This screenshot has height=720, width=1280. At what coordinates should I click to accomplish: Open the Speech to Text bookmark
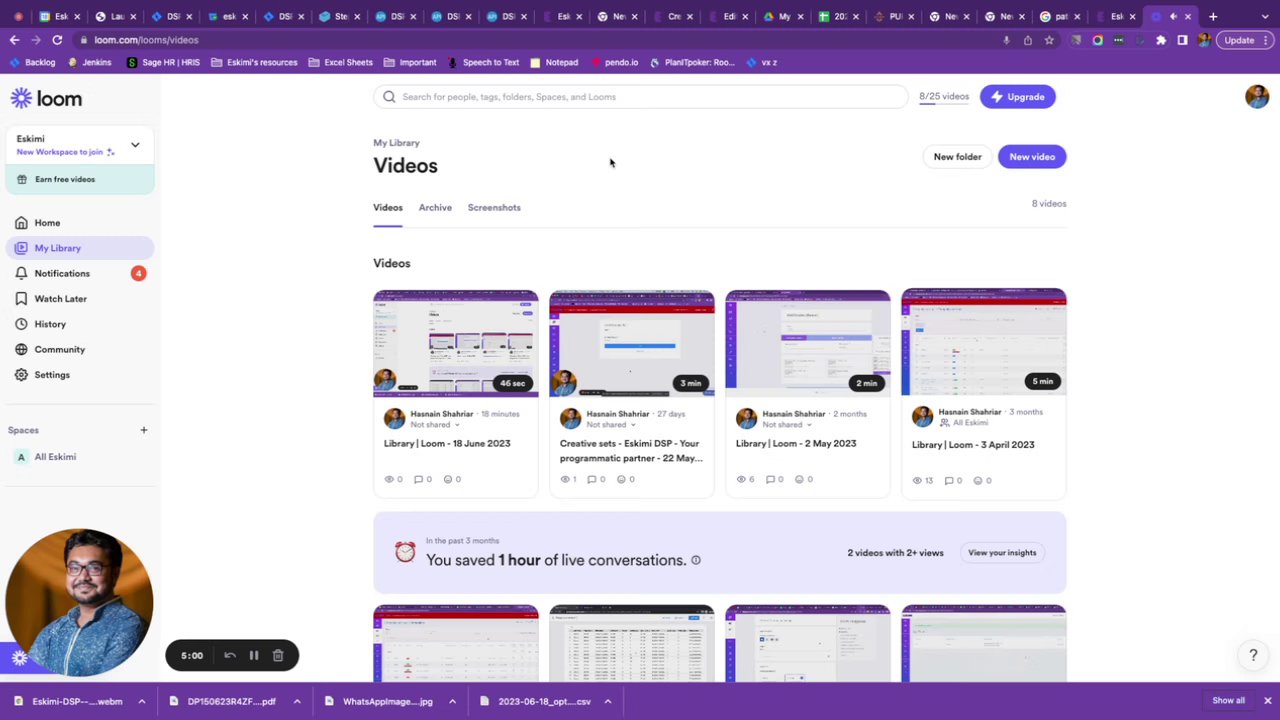pos(483,62)
